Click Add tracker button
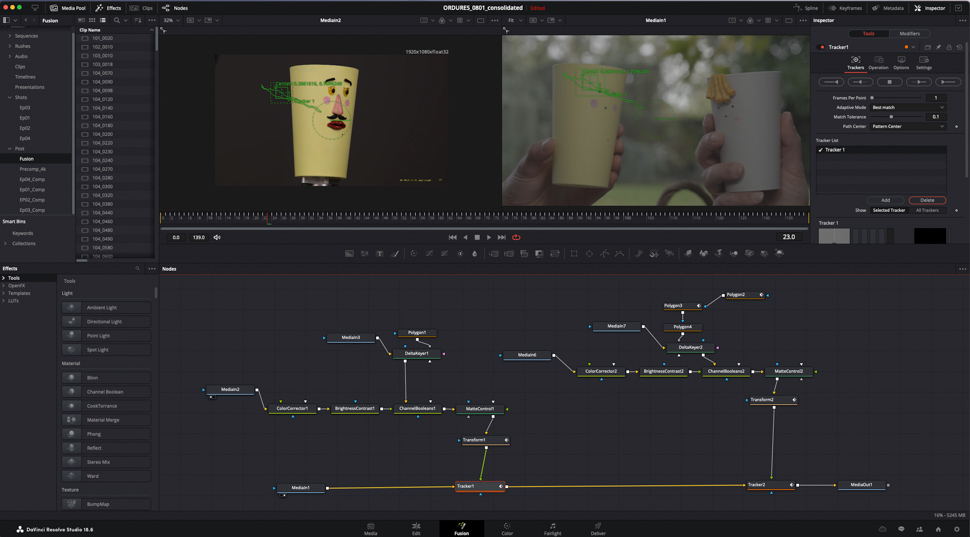The image size is (970, 537). (886, 200)
